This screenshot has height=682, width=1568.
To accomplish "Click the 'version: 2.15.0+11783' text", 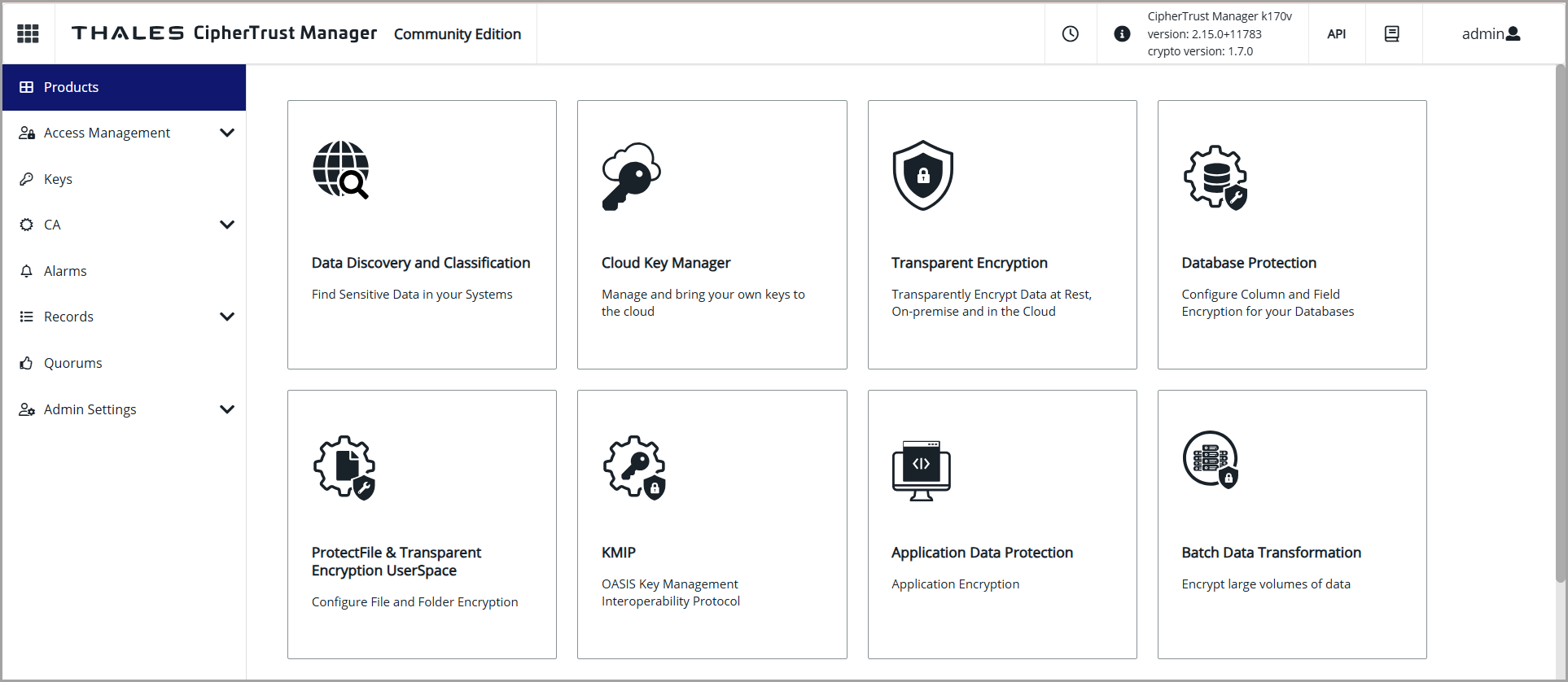I will [1204, 34].
